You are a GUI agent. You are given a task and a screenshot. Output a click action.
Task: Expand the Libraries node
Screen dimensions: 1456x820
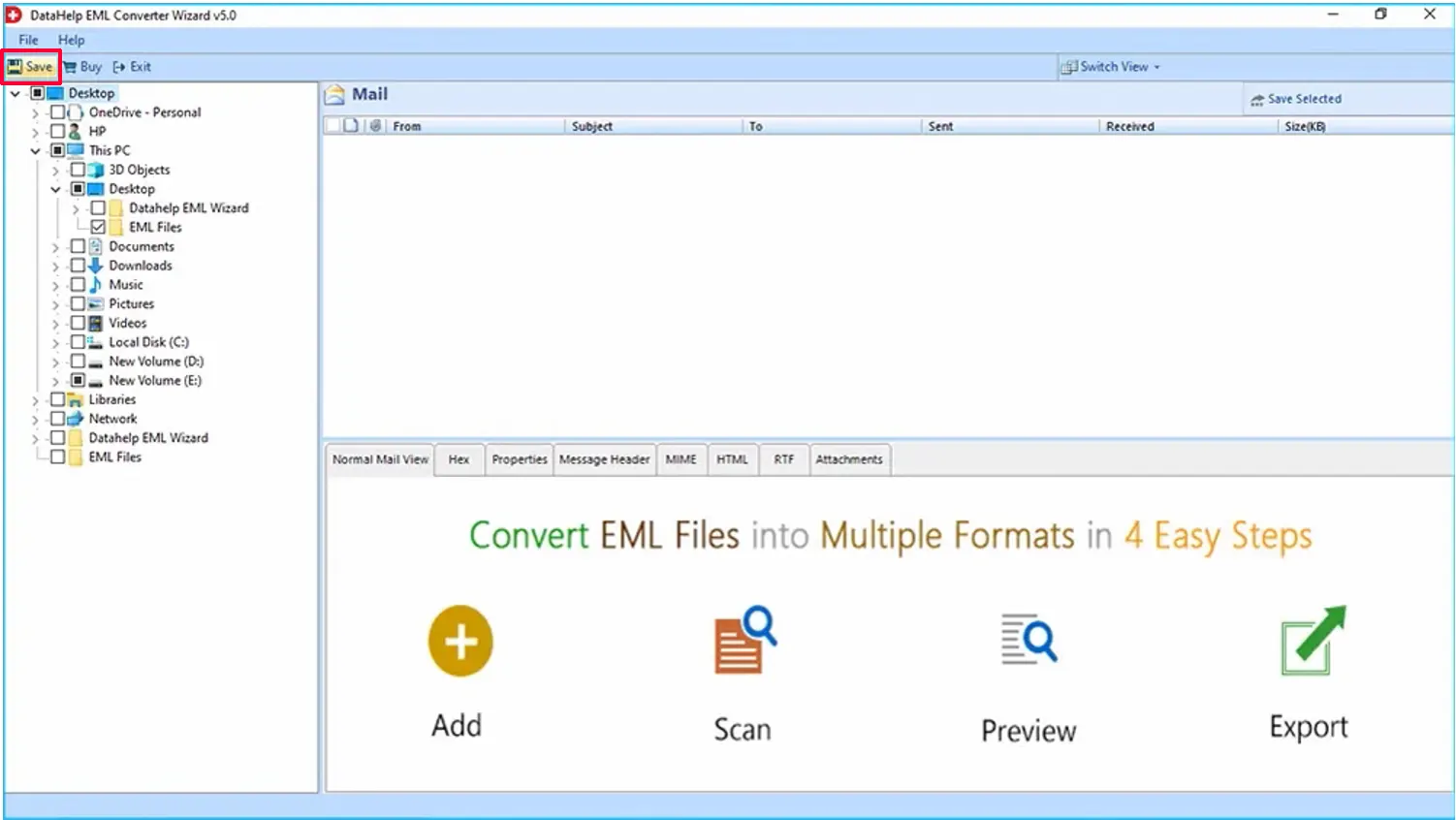coord(36,400)
